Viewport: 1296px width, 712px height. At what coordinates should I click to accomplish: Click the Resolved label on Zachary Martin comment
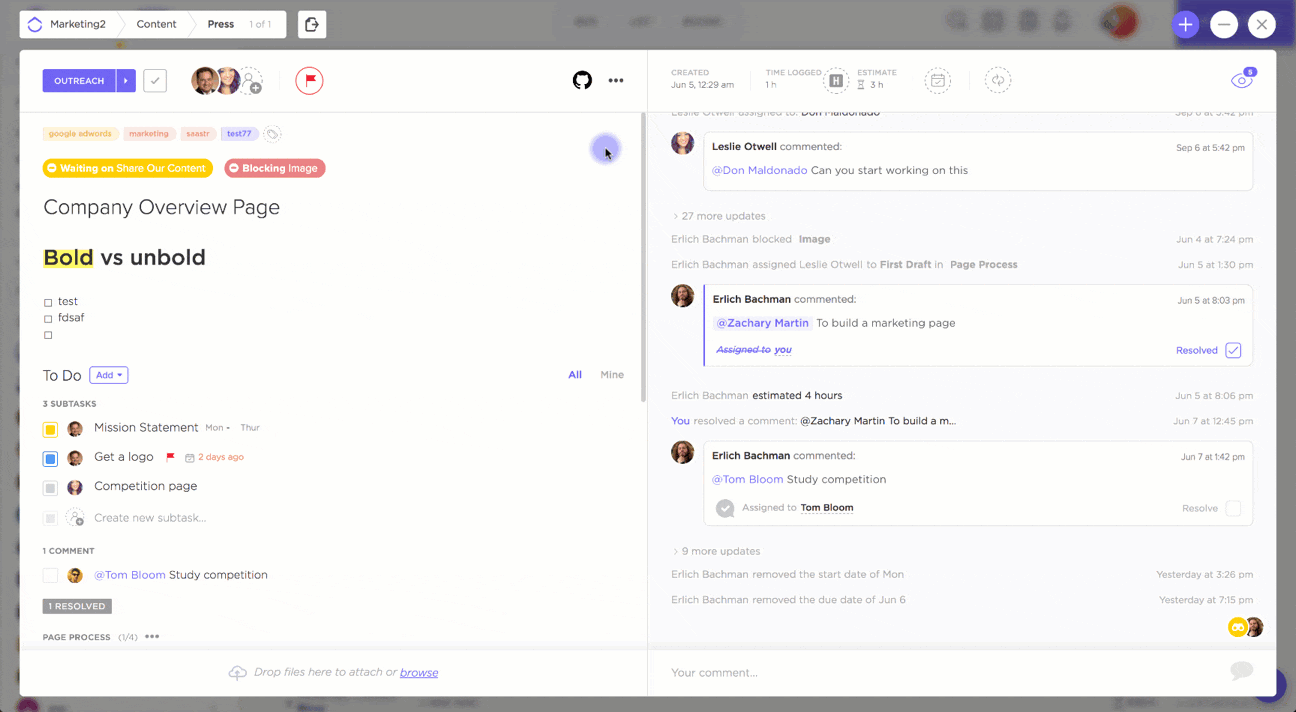point(1197,350)
